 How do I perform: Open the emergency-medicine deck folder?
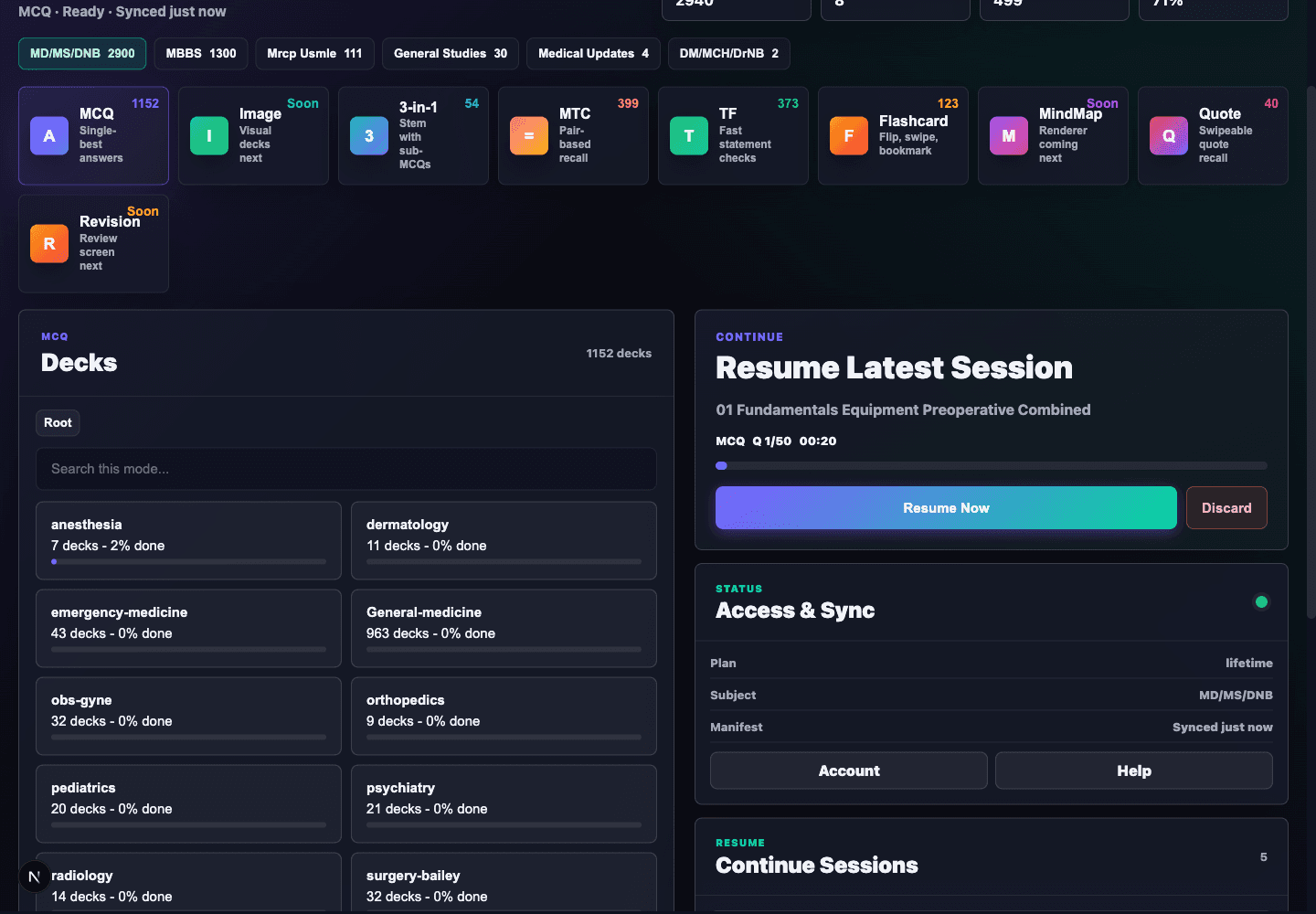(x=188, y=628)
